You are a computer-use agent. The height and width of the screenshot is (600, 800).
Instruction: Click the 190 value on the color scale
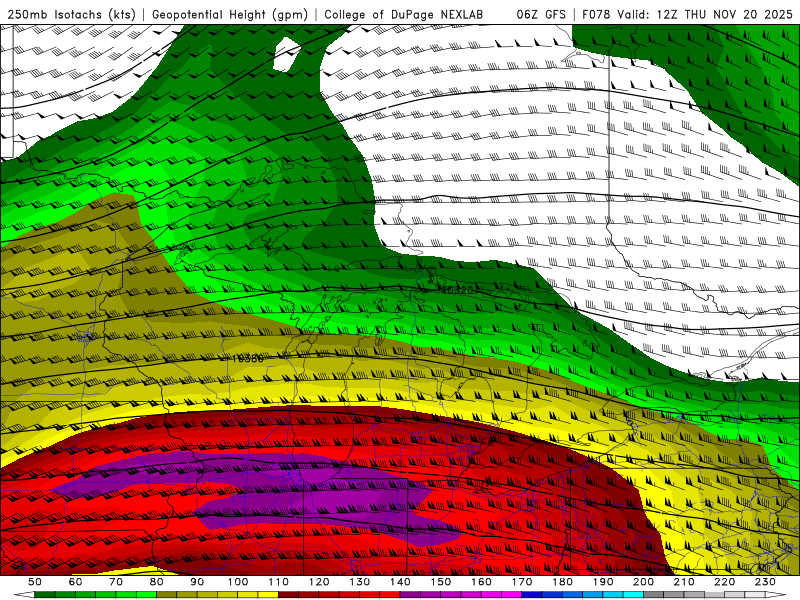click(603, 582)
